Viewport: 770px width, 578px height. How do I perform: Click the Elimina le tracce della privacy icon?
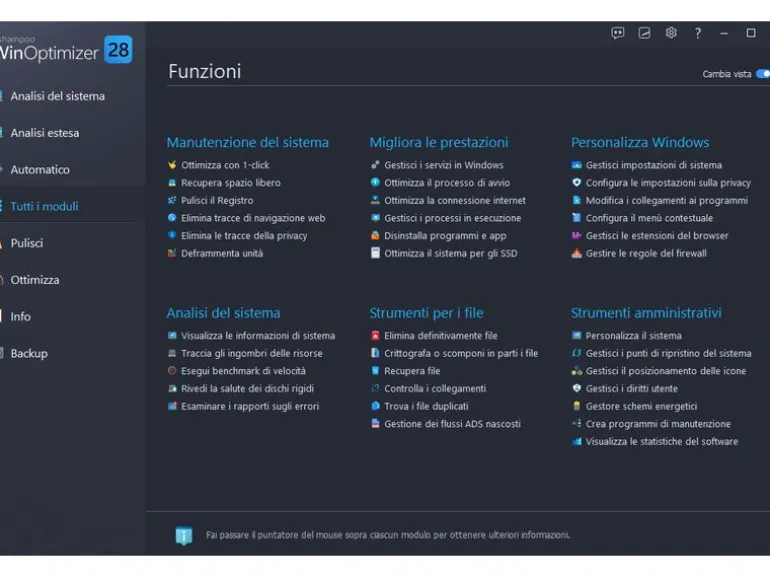[x=172, y=236]
